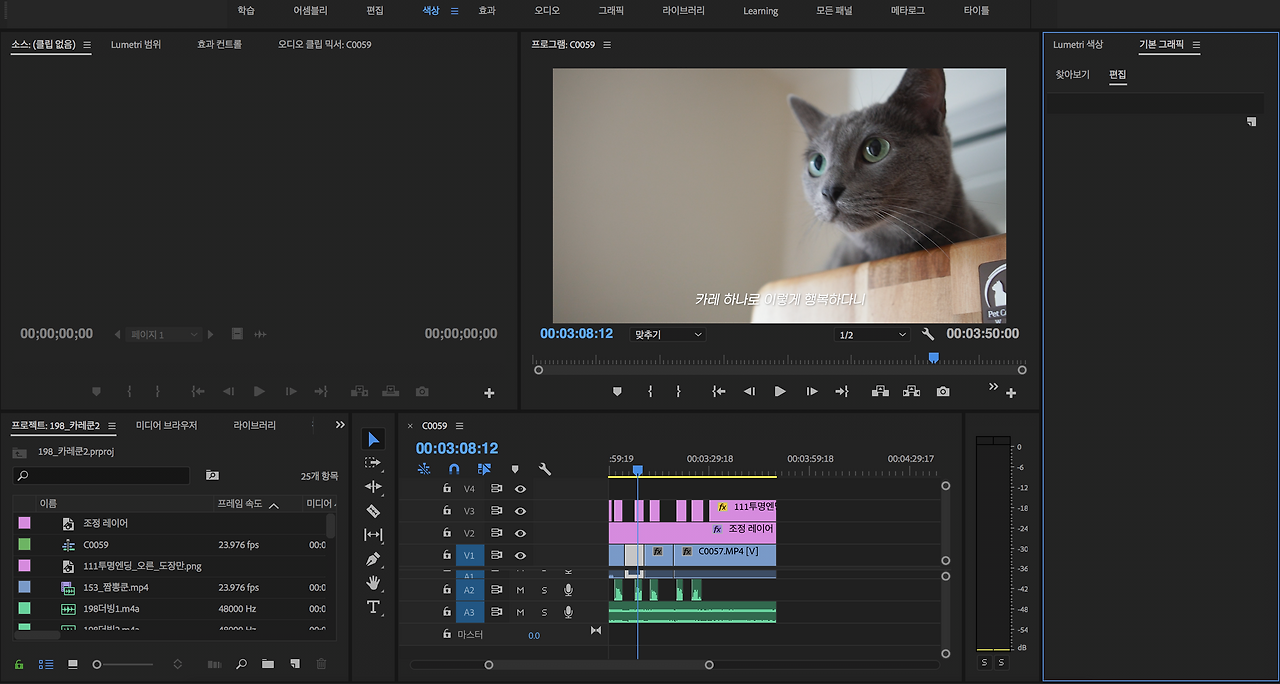The image size is (1280, 684).
Task: Play the program monitor sequence
Action: pos(780,392)
